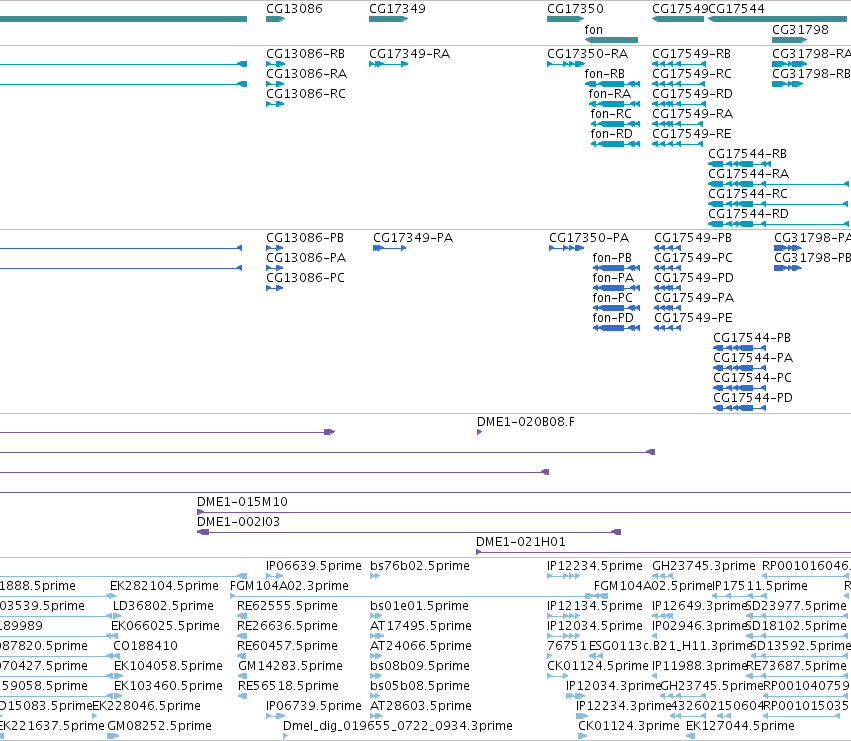Click the CG17349 gene label
The image size is (851, 741).
397,9
